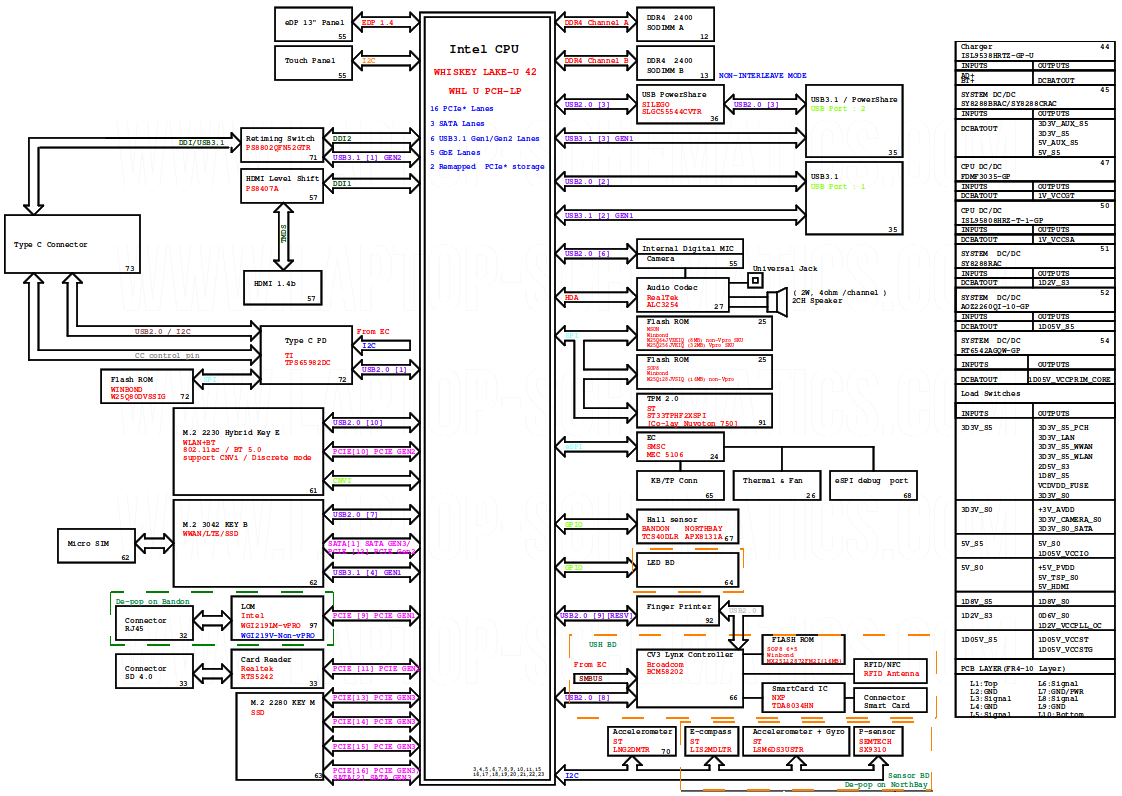Click the Retiming Switch PS8802QFN52GTR block
Image resolution: width=1122 pixels, height=796 pixels.
[x=282, y=147]
